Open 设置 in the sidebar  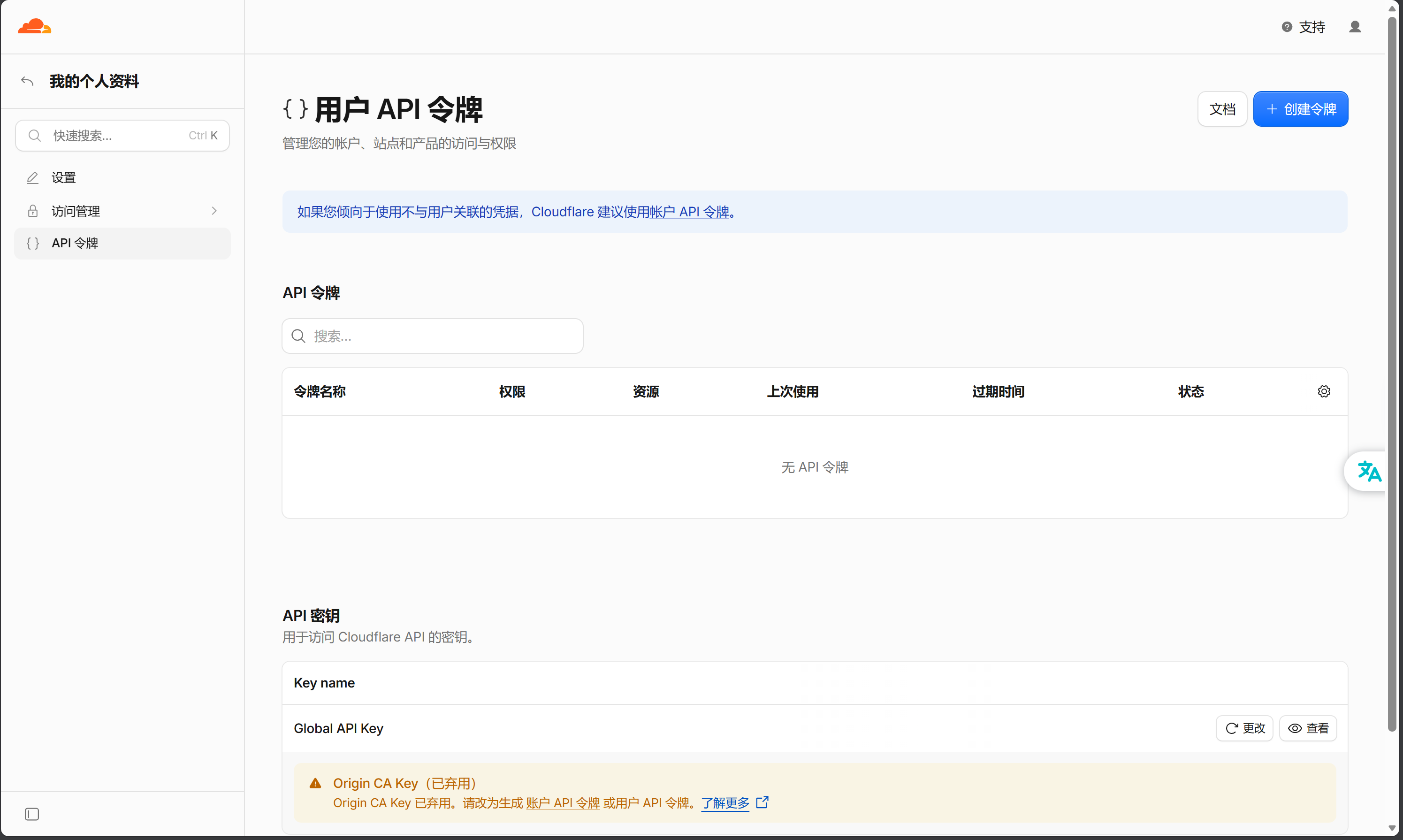coord(122,178)
